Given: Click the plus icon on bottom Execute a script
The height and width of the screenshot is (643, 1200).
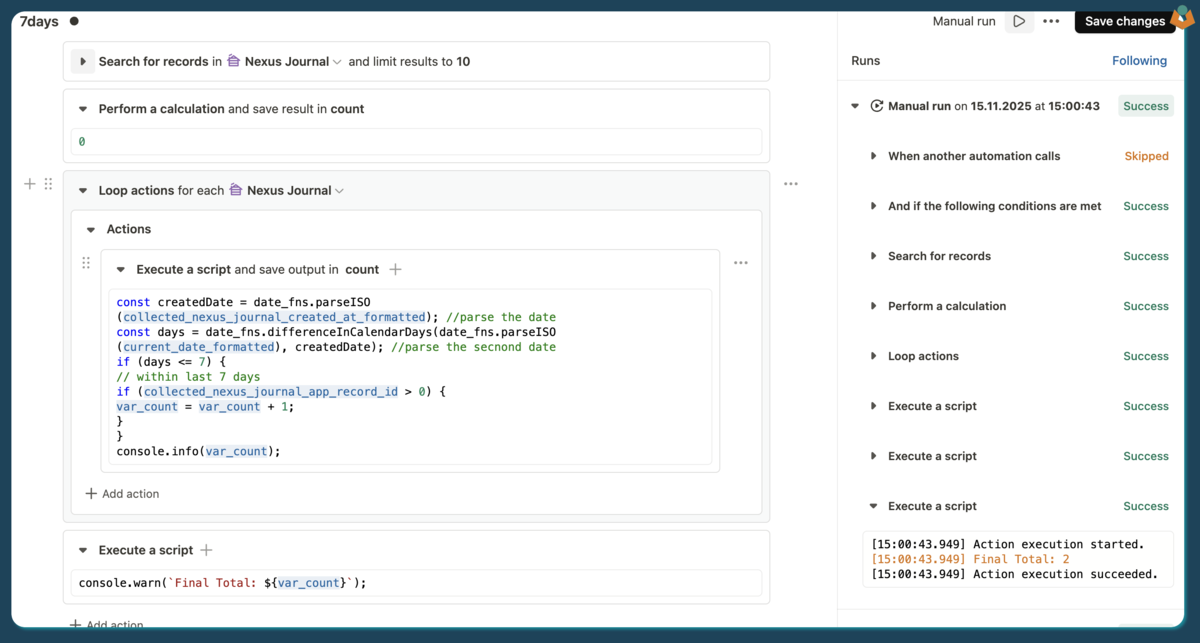Looking at the screenshot, I should pyautogui.click(x=207, y=550).
